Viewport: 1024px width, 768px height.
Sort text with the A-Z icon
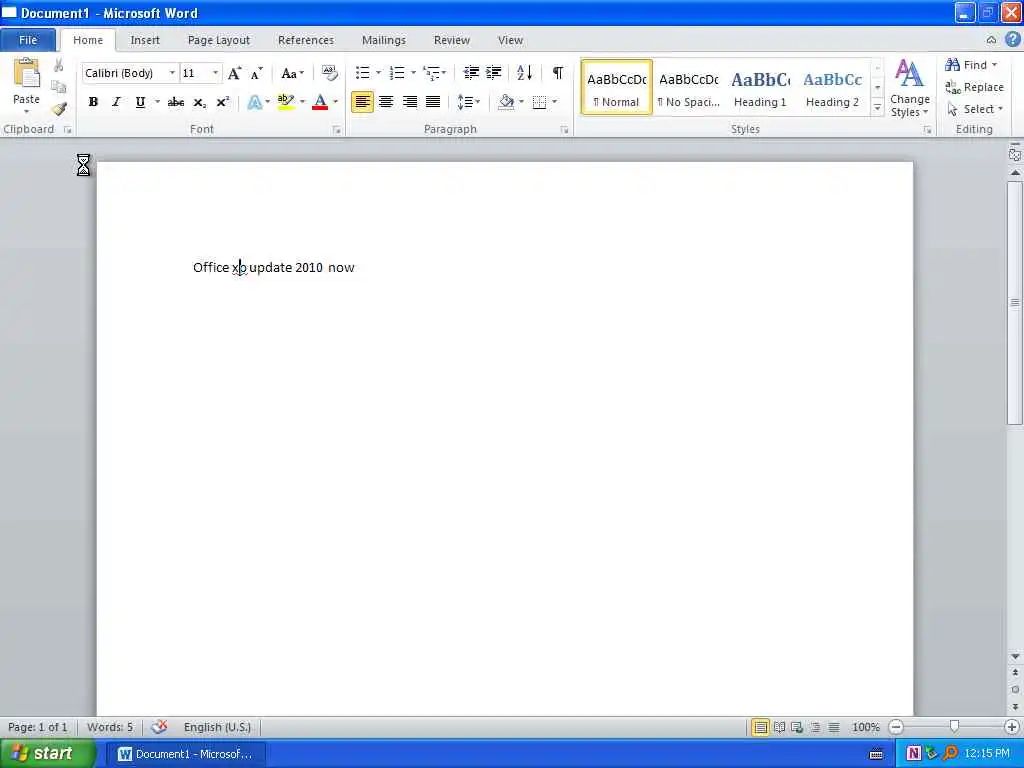pyautogui.click(x=524, y=72)
